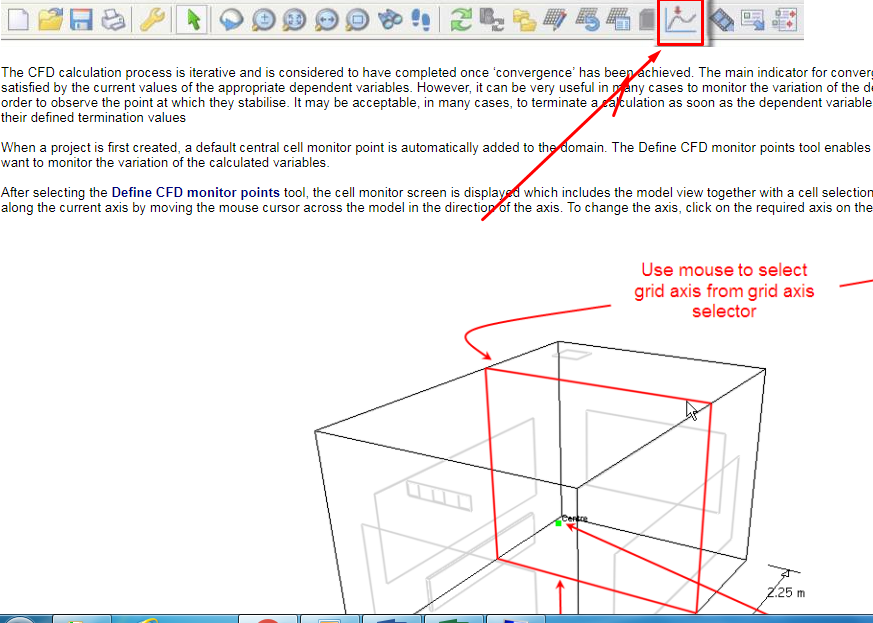The width and height of the screenshot is (873, 623).
Task: Click the picture with blue arrow icon
Action: point(753,20)
